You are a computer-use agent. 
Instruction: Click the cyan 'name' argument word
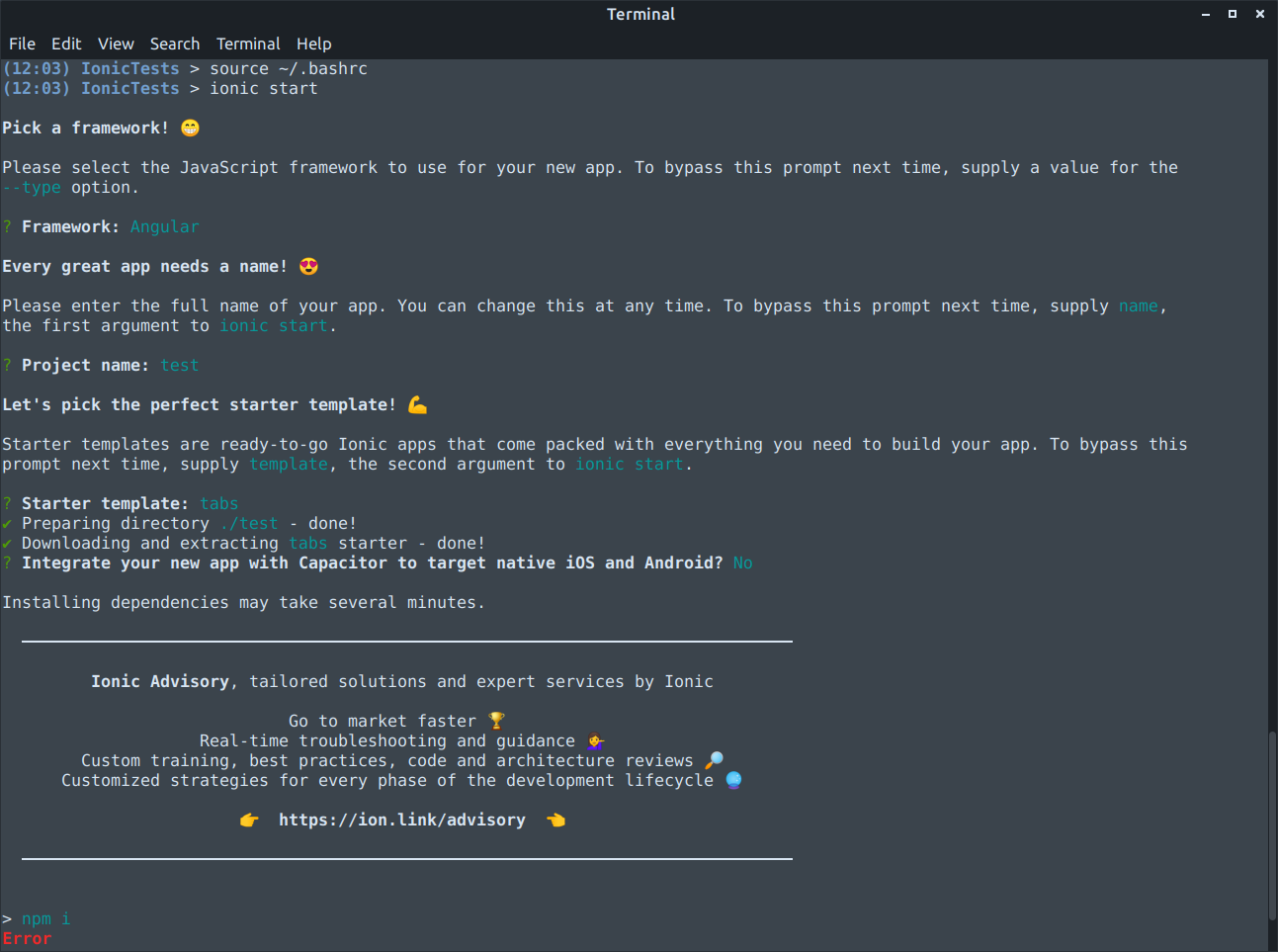click(x=1139, y=305)
